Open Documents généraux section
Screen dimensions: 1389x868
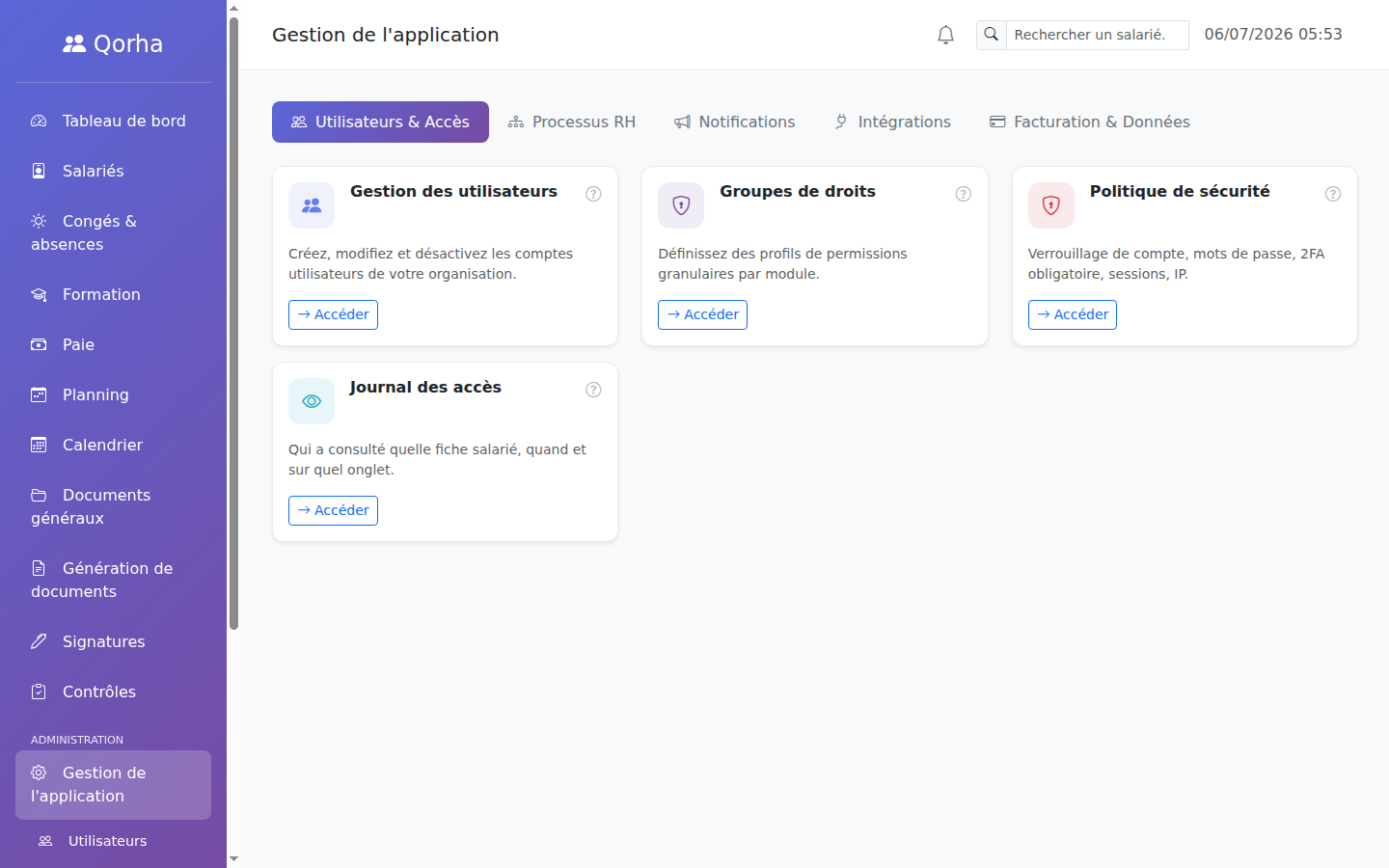(x=113, y=506)
